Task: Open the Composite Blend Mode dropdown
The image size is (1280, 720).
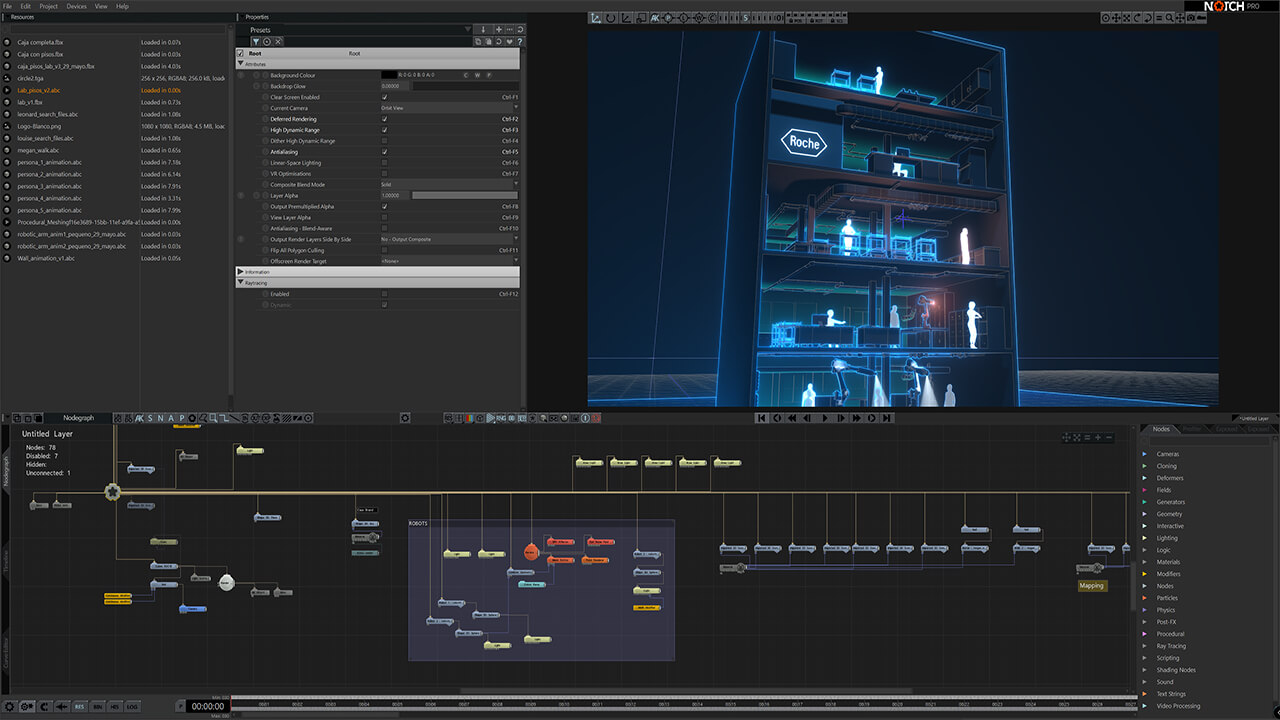Action: (x=449, y=185)
